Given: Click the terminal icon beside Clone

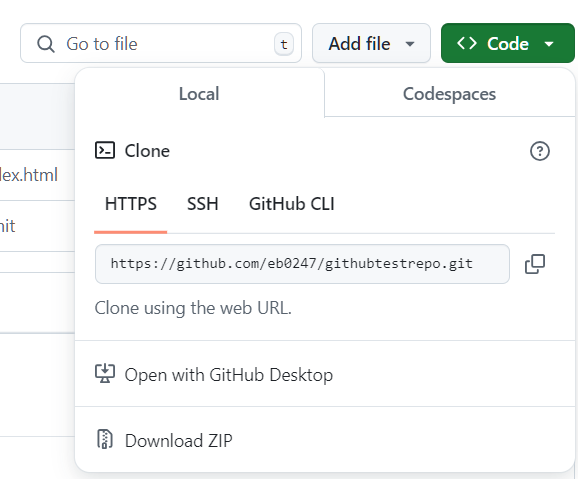Looking at the screenshot, I should click(x=105, y=150).
